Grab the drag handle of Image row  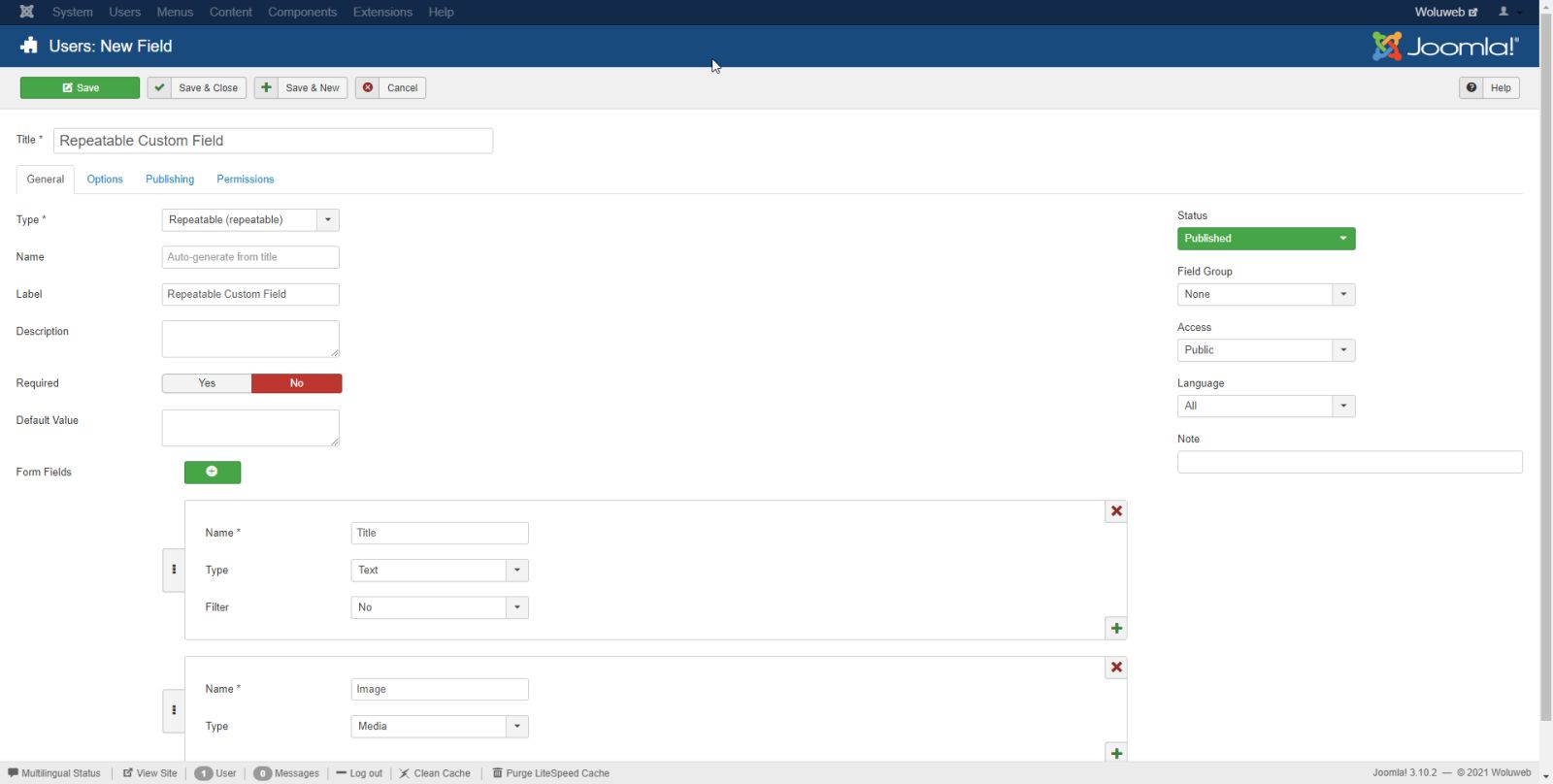174,710
